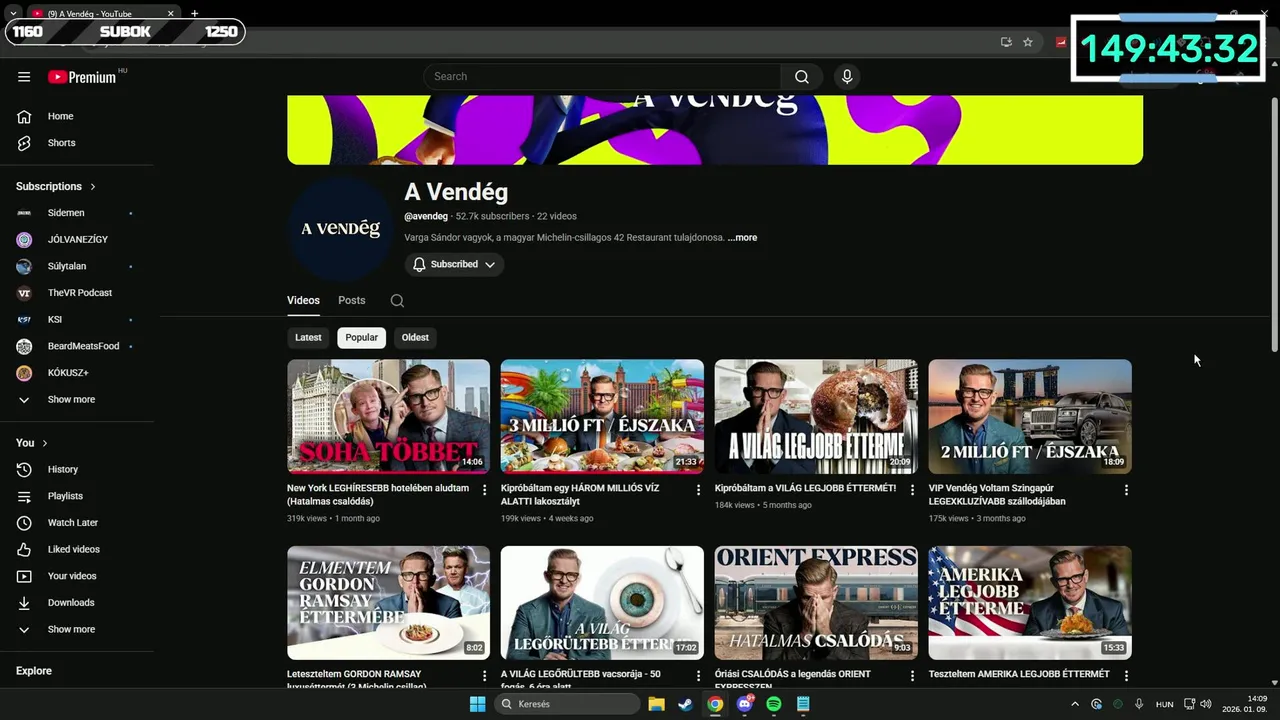Open browser tab search dropdown
The image size is (1280, 720).
coord(13,13)
